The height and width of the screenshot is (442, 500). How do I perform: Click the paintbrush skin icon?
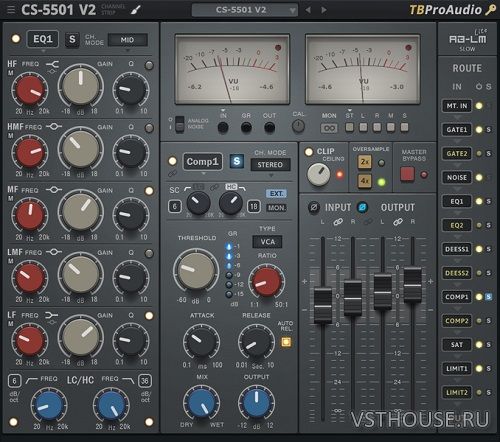(135, 10)
